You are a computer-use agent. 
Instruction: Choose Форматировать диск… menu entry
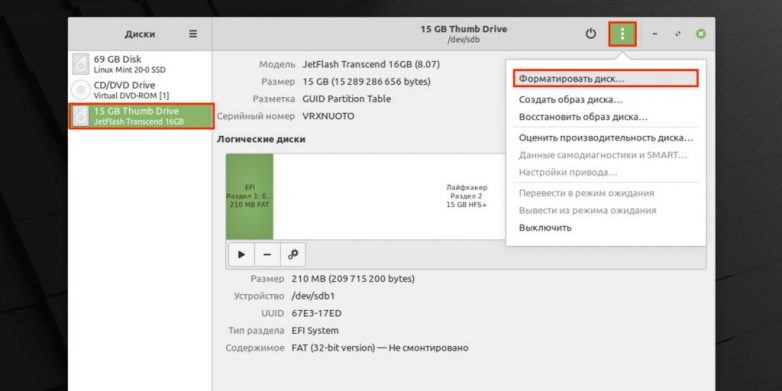pyautogui.click(x=605, y=79)
